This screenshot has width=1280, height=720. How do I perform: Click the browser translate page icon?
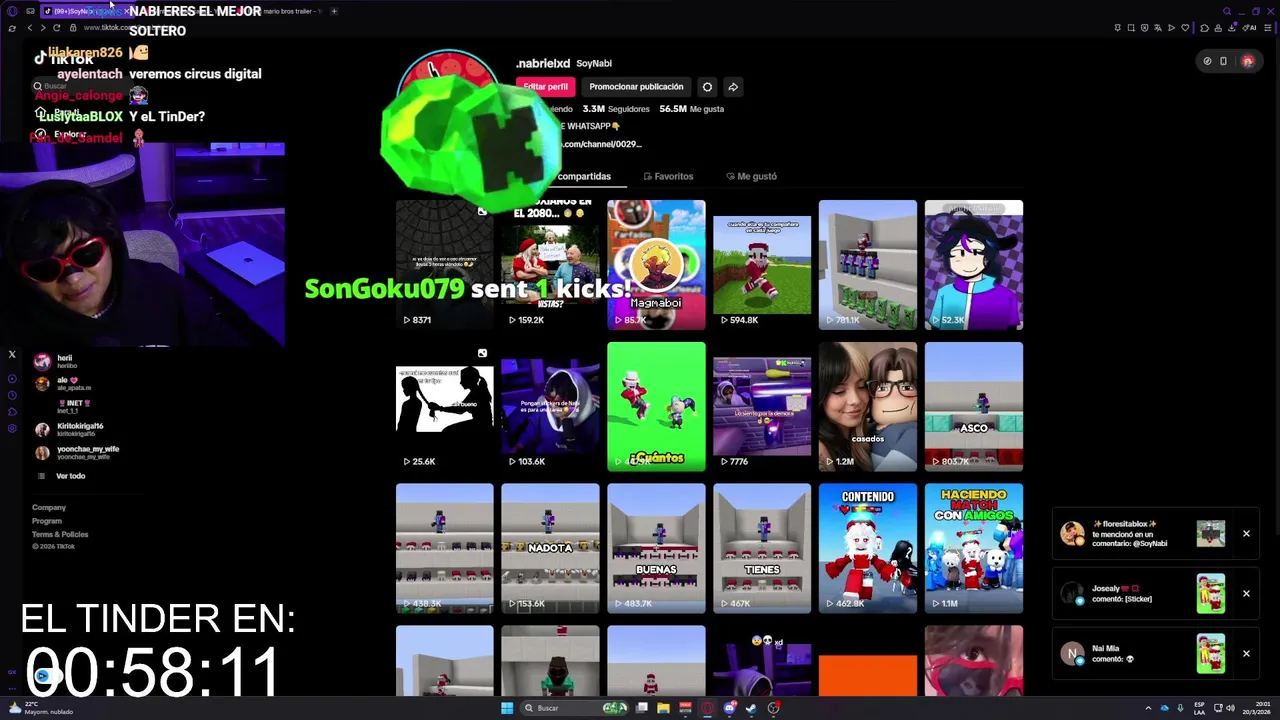pyautogui.click(x=1158, y=28)
